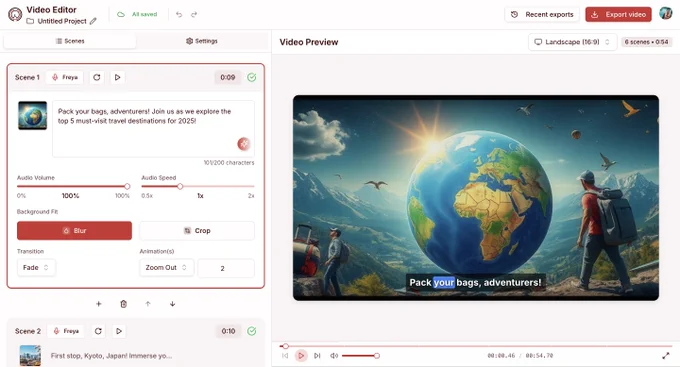Click the Scene 1 header label

(27, 77)
